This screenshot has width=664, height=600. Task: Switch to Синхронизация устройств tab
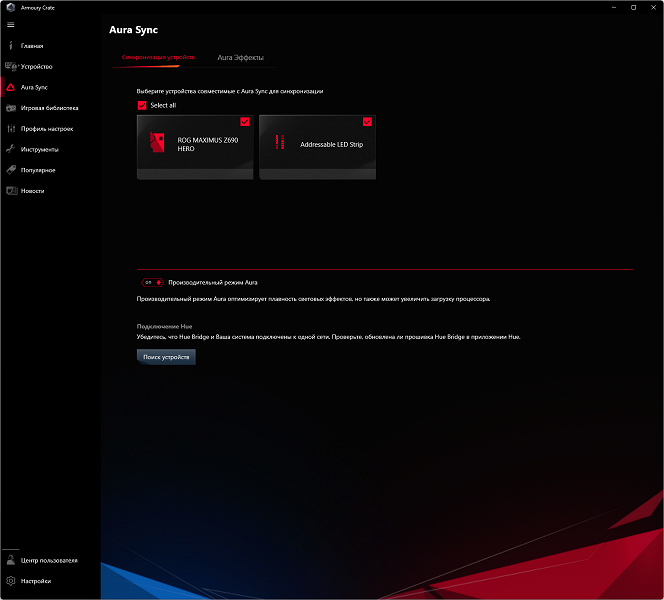coord(158,57)
